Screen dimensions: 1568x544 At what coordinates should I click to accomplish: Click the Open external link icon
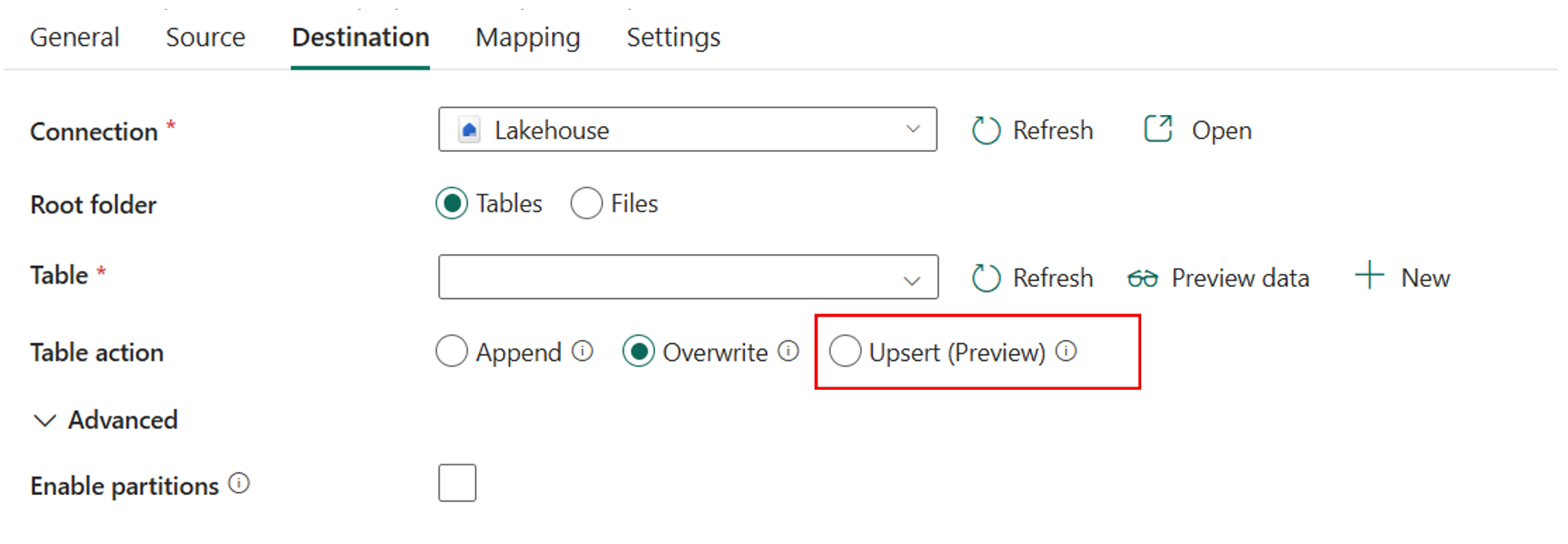[1158, 129]
